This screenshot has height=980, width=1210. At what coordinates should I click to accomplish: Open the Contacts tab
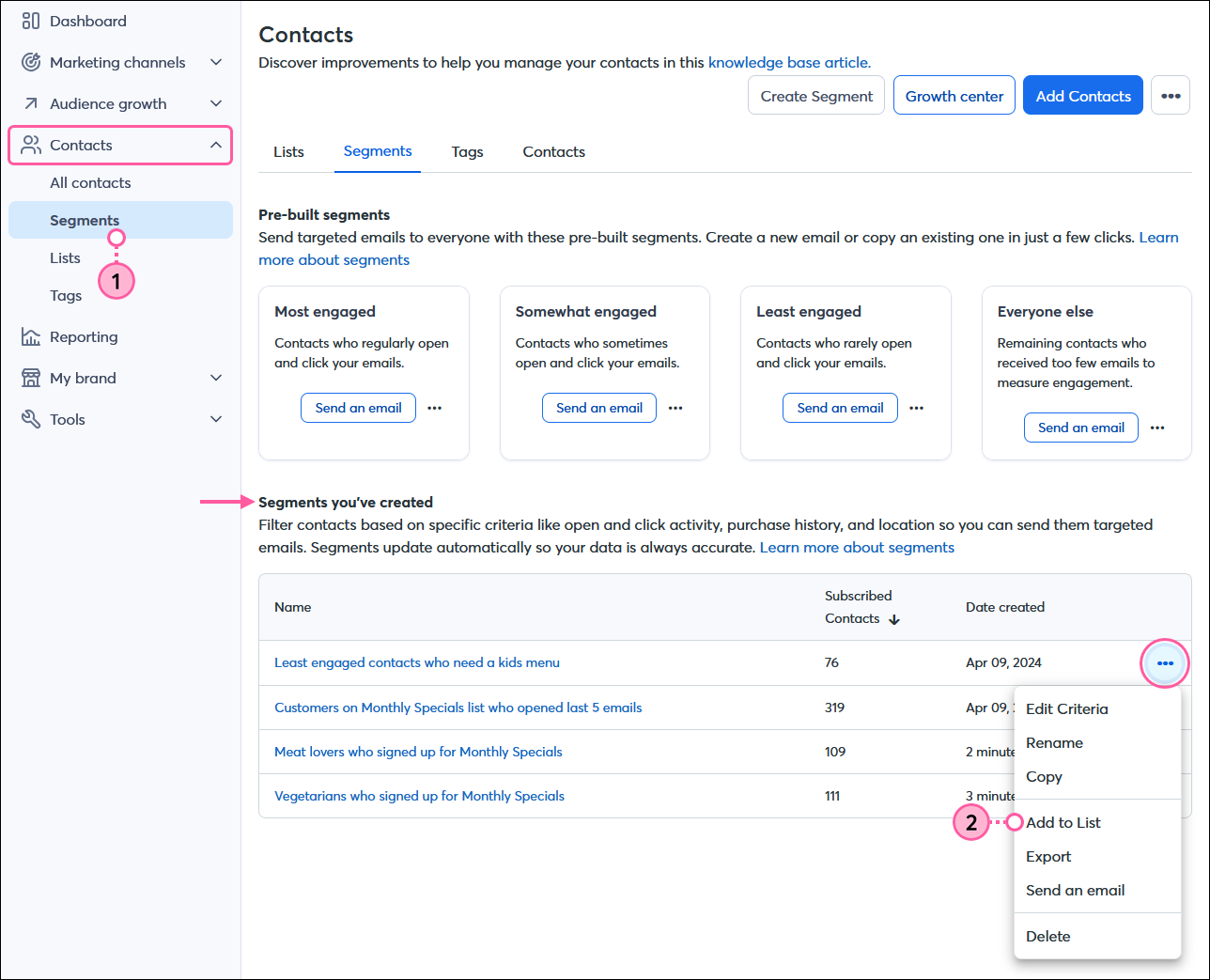(x=554, y=152)
